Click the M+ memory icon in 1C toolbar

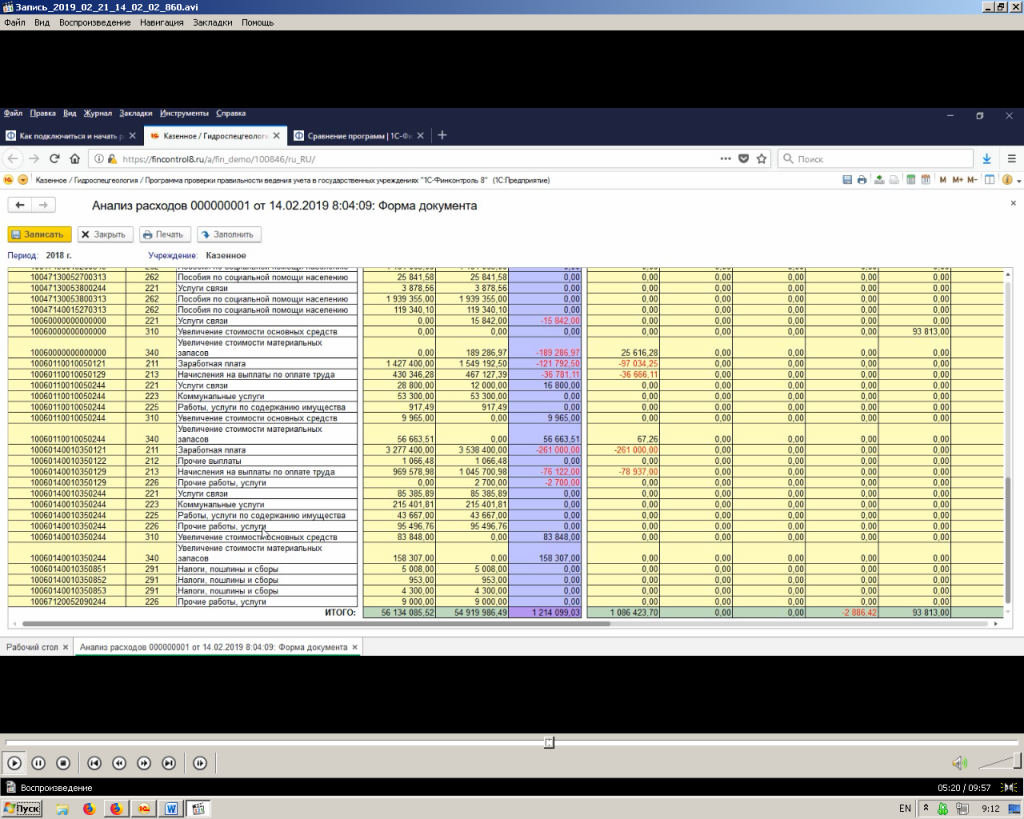click(x=957, y=180)
